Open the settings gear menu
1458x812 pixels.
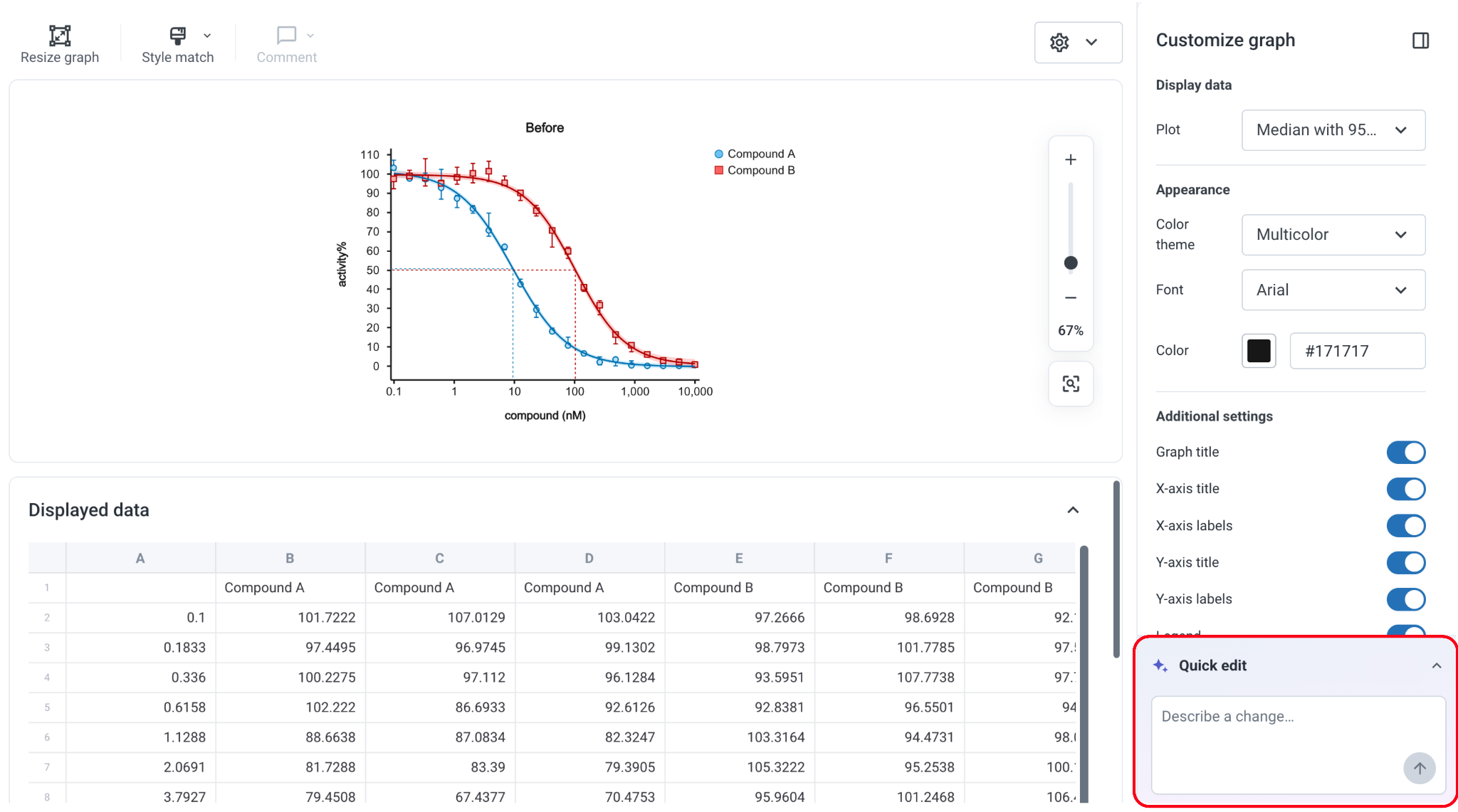pyautogui.click(x=1059, y=43)
